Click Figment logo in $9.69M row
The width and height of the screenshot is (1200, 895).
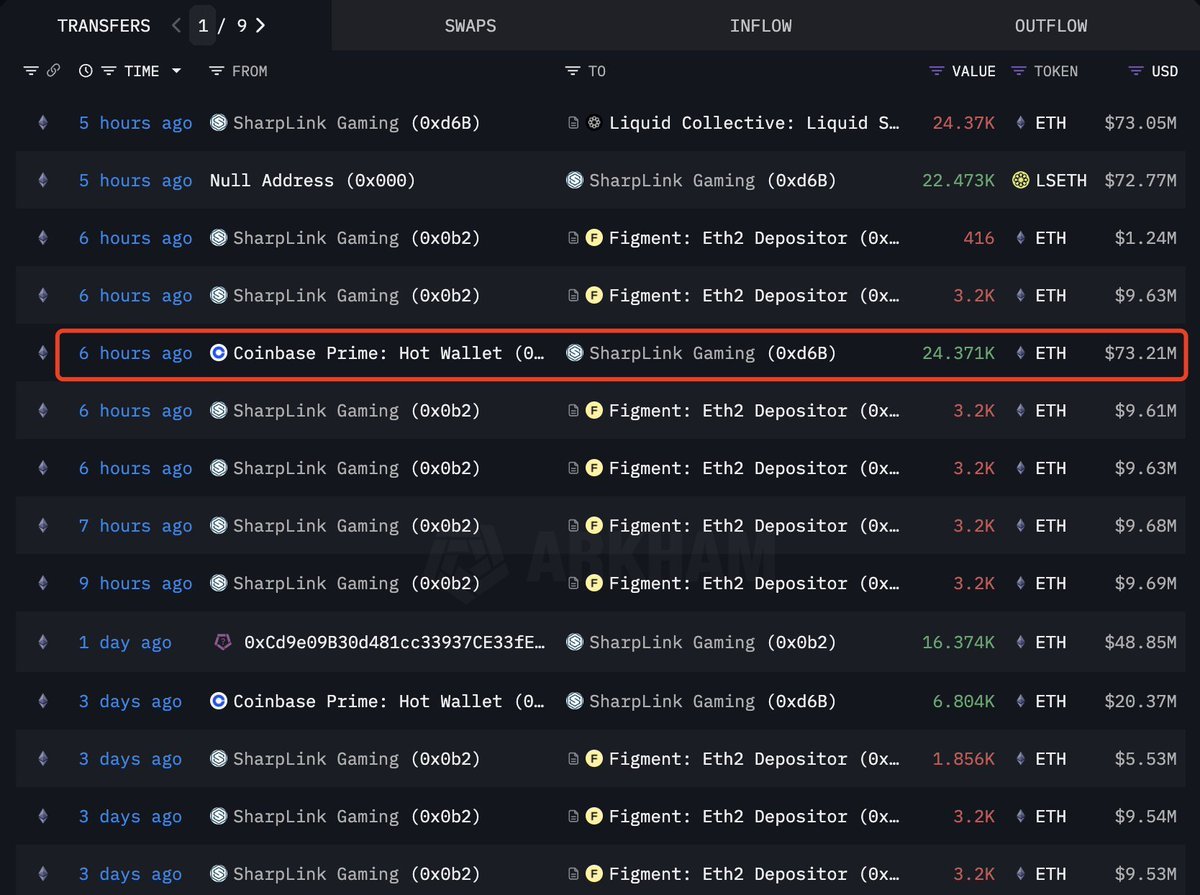click(594, 584)
